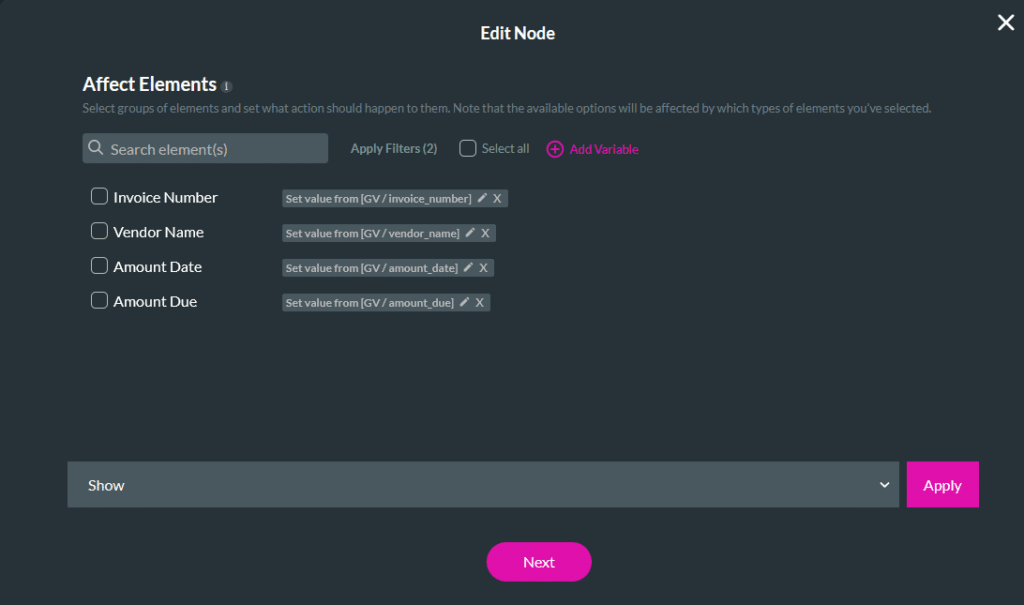The height and width of the screenshot is (605, 1024).
Task: Enable the Select all checkbox
Action: [467, 147]
